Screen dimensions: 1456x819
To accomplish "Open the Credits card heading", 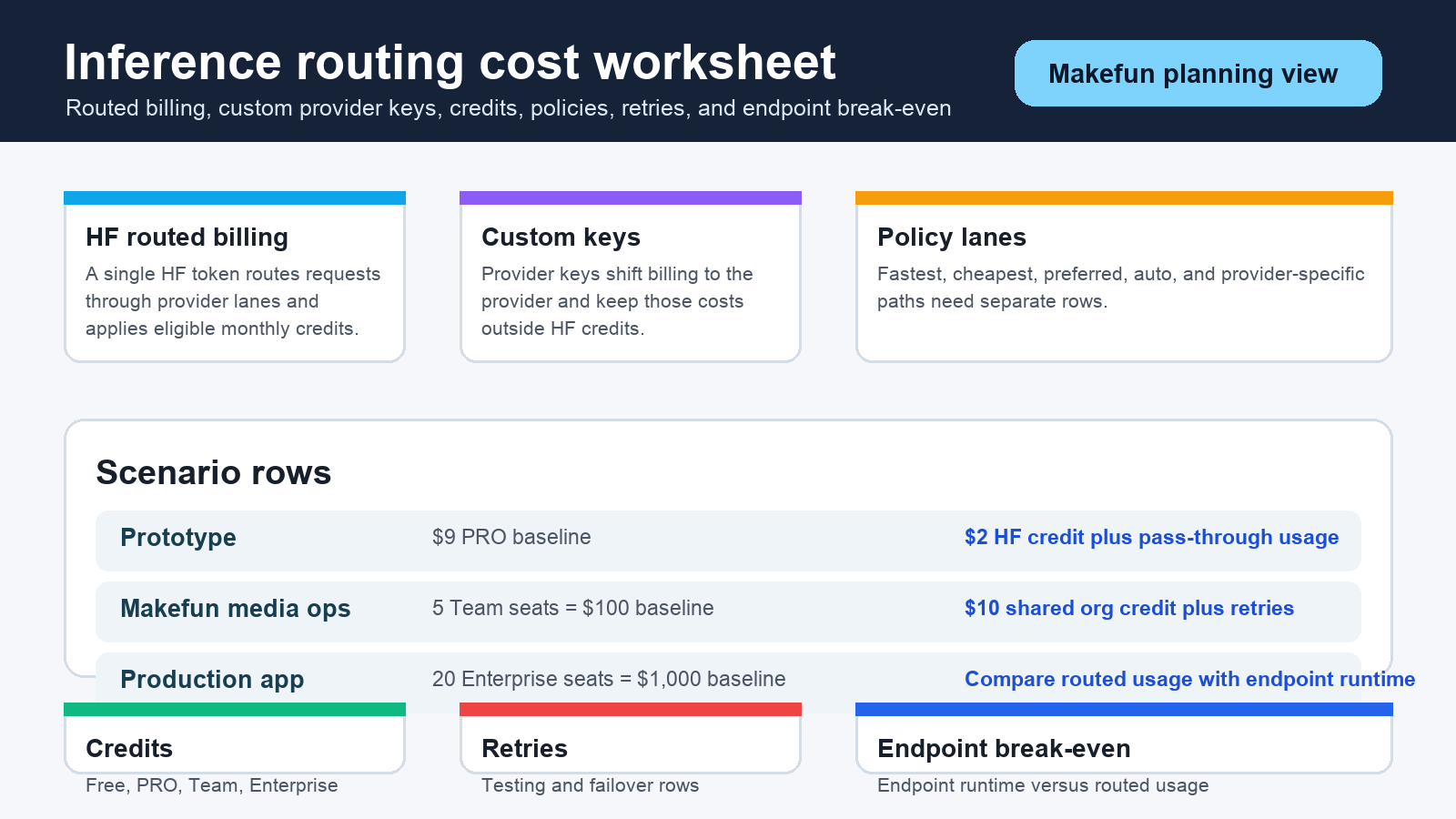I will [x=129, y=748].
